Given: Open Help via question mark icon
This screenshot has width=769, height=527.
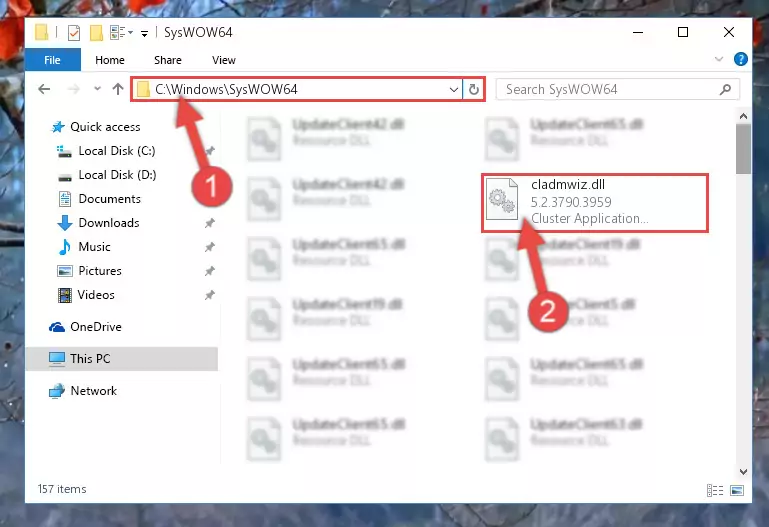Looking at the screenshot, I should coord(741,59).
